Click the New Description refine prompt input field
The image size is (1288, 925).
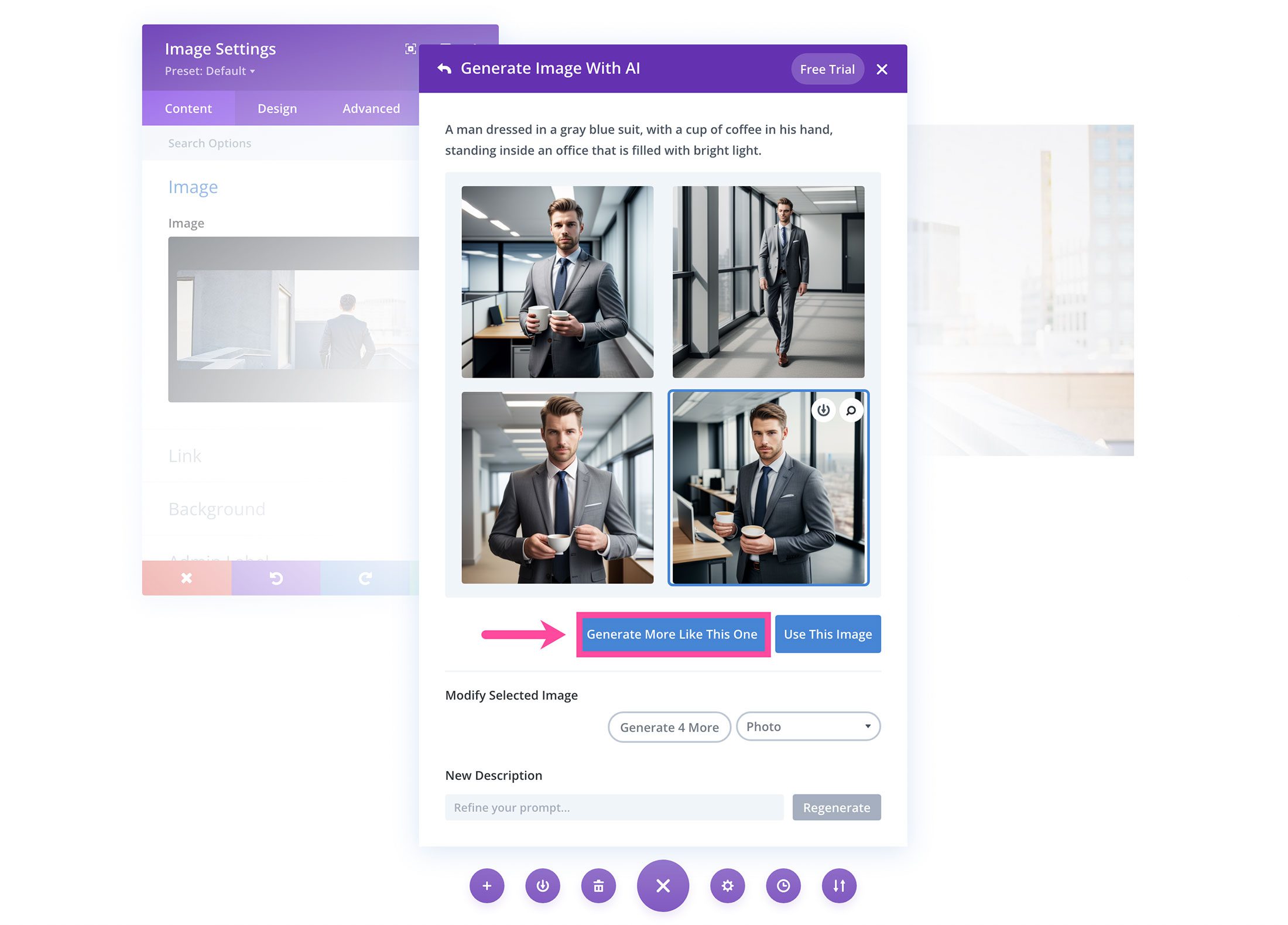pyautogui.click(x=616, y=807)
